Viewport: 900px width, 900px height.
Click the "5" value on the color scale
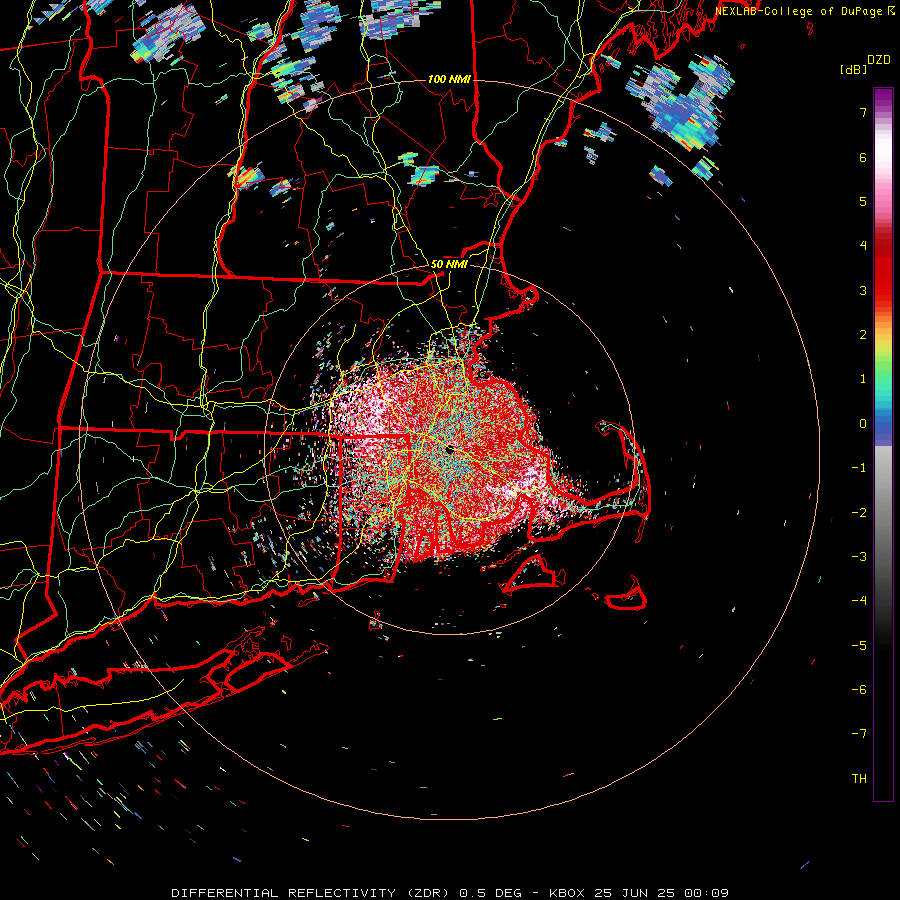[863, 201]
